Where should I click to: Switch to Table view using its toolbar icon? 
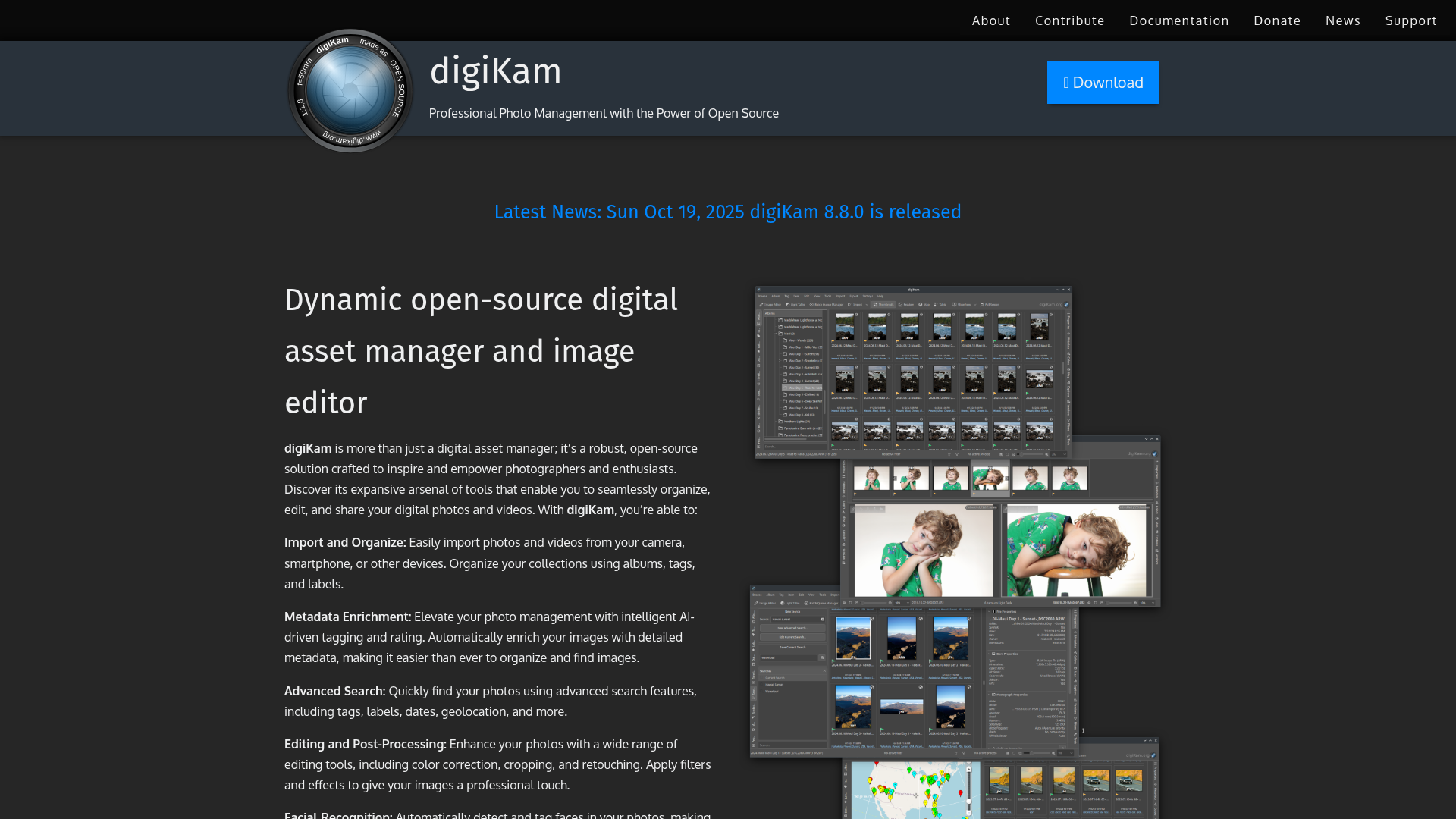940,305
